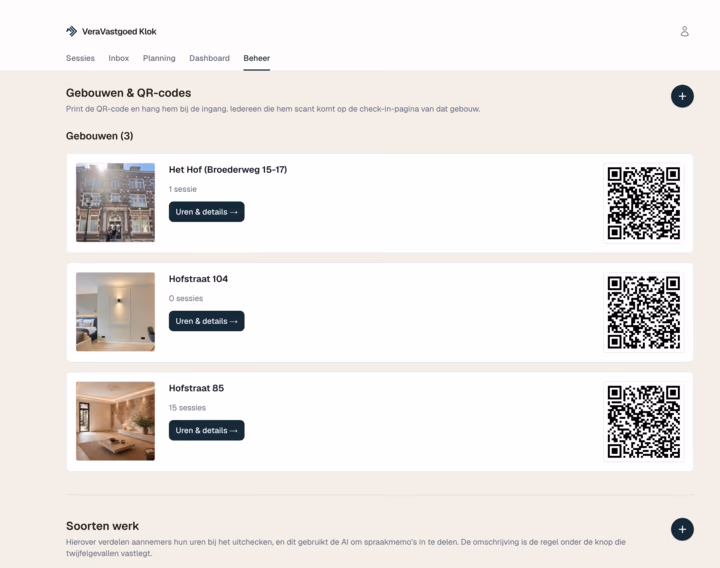Click the VeraVastgoed Klok brand name
The width and height of the screenshot is (720, 568).
click(x=119, y=31)
